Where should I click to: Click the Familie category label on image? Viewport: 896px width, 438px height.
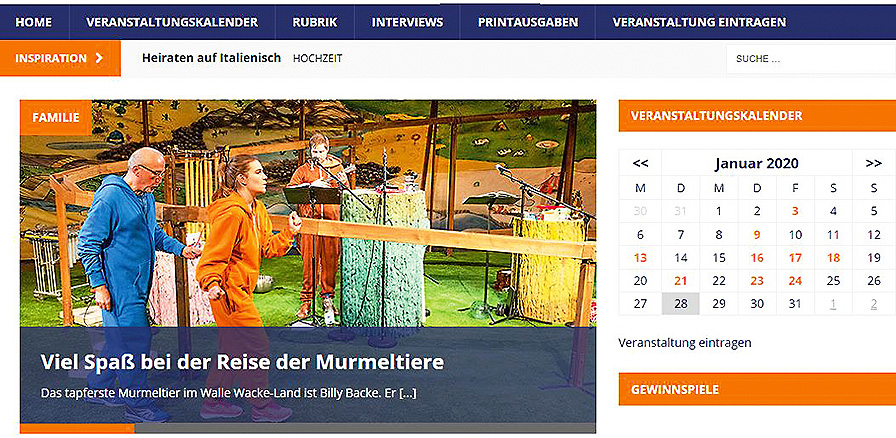tap(56, 117)
